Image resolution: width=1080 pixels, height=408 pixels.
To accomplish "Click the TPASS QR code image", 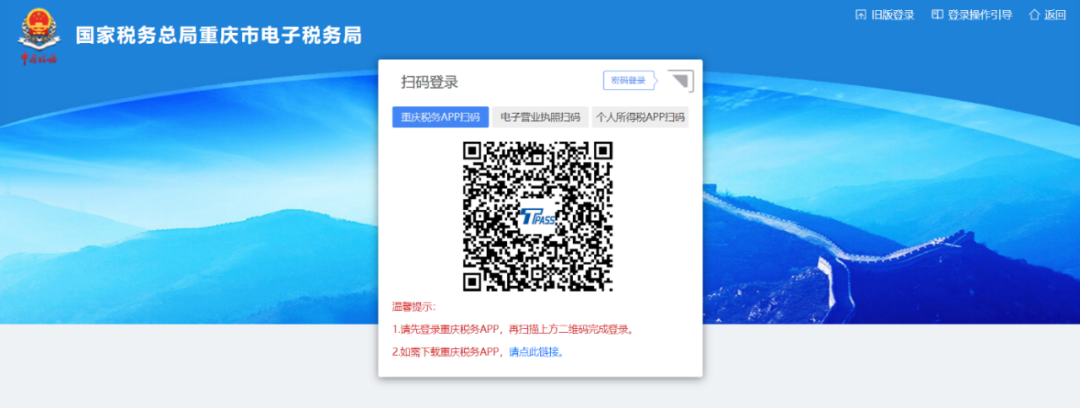I will click(538, 216).
